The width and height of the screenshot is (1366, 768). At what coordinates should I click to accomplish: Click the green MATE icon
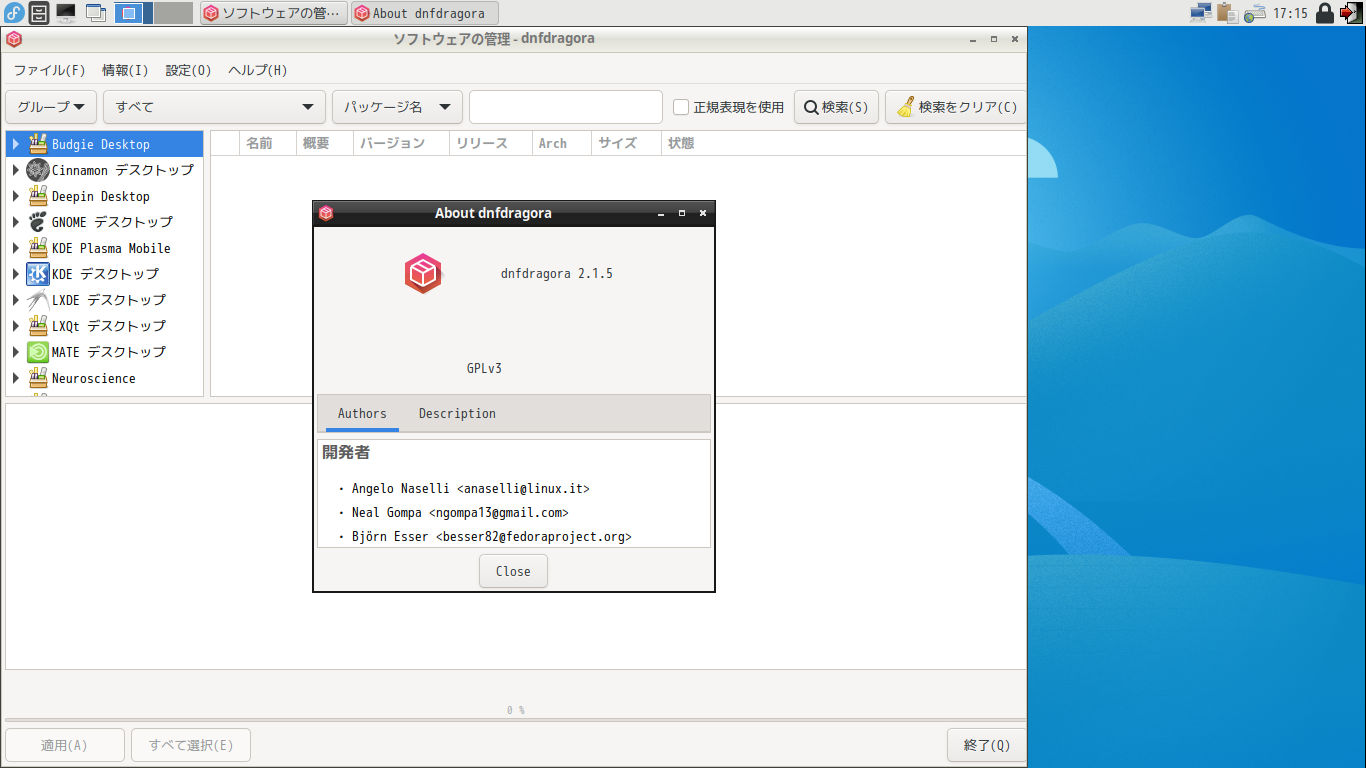click(38, 352)
